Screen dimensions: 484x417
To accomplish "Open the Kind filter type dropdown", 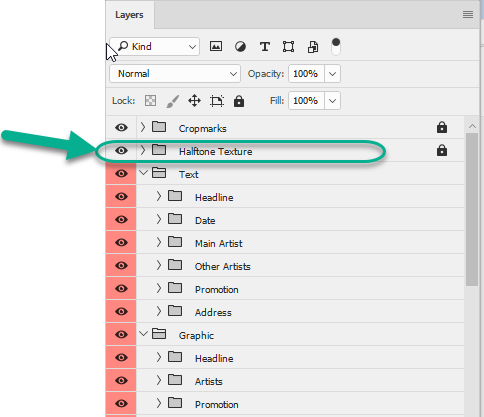I will point(155,47).
